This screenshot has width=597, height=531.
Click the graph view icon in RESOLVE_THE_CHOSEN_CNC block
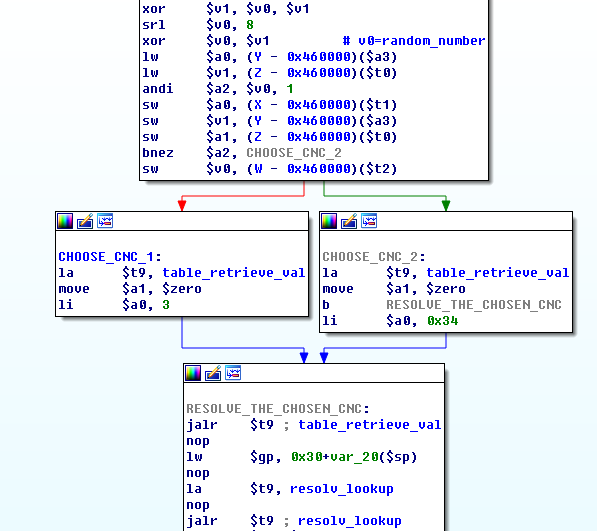click(x=233, y=373)
